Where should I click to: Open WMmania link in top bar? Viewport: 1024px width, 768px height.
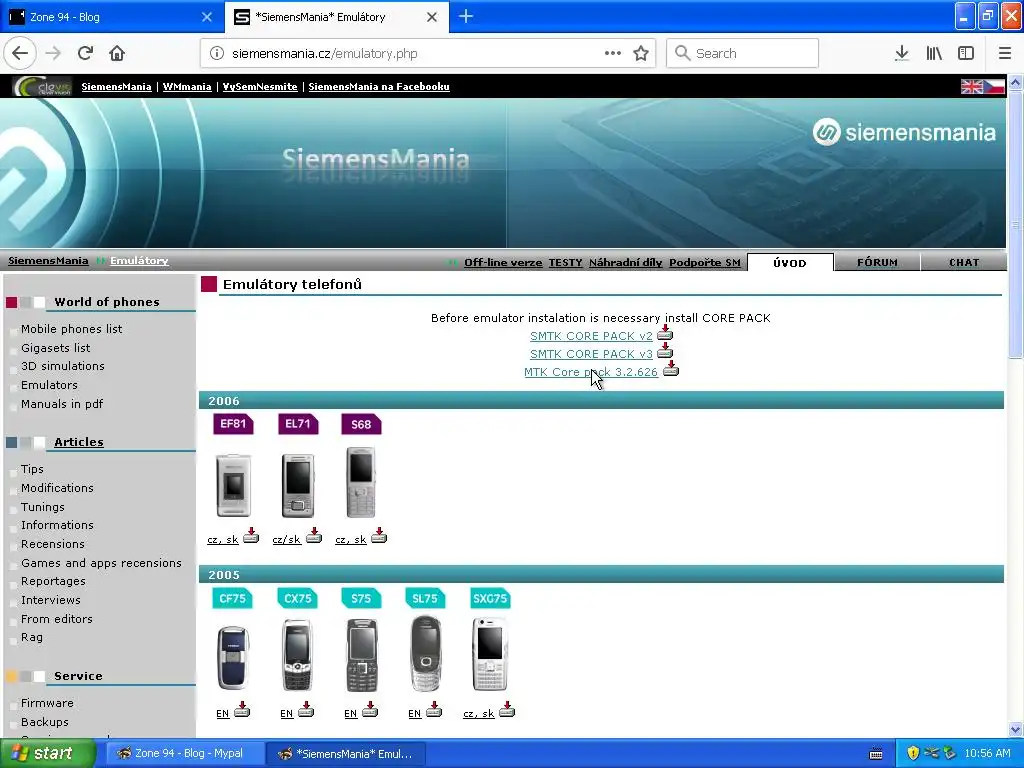tap(187, 87)
